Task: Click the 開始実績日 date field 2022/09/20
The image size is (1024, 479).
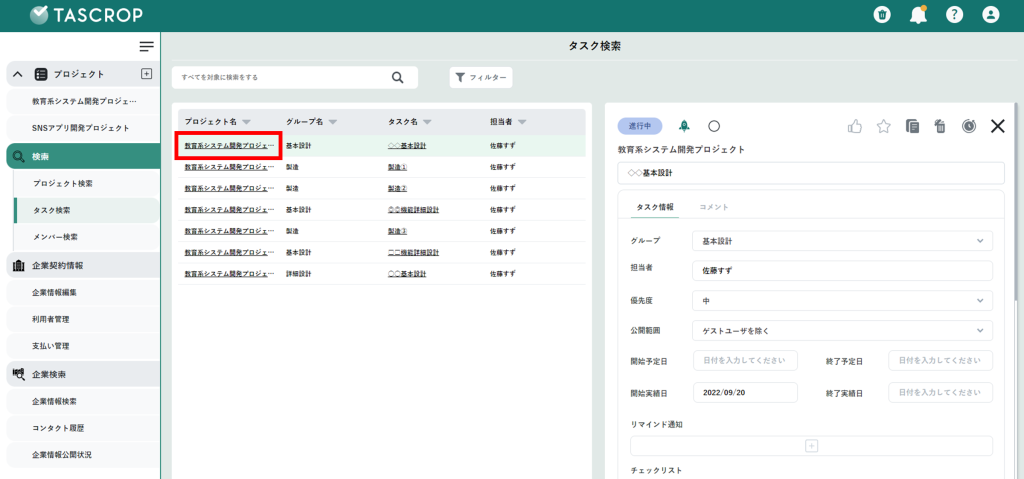Action: pyautogui.click(x=743, y=392)
